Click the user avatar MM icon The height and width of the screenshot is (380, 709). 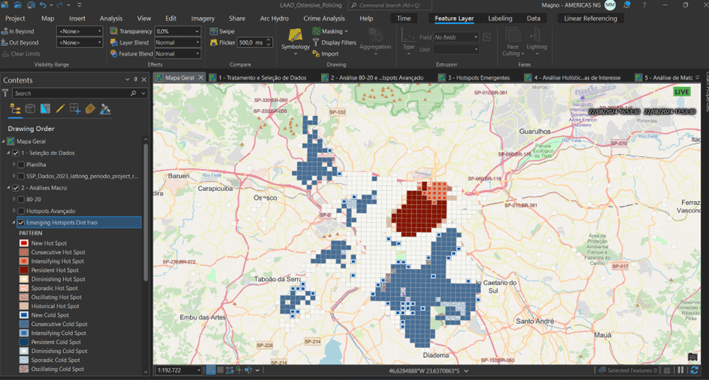[x=610, y=5]
